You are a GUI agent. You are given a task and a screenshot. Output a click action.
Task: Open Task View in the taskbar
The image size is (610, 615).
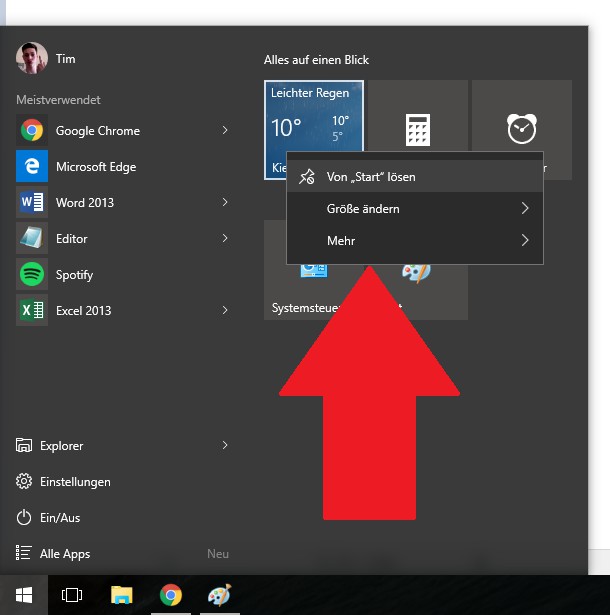point(72,595)
